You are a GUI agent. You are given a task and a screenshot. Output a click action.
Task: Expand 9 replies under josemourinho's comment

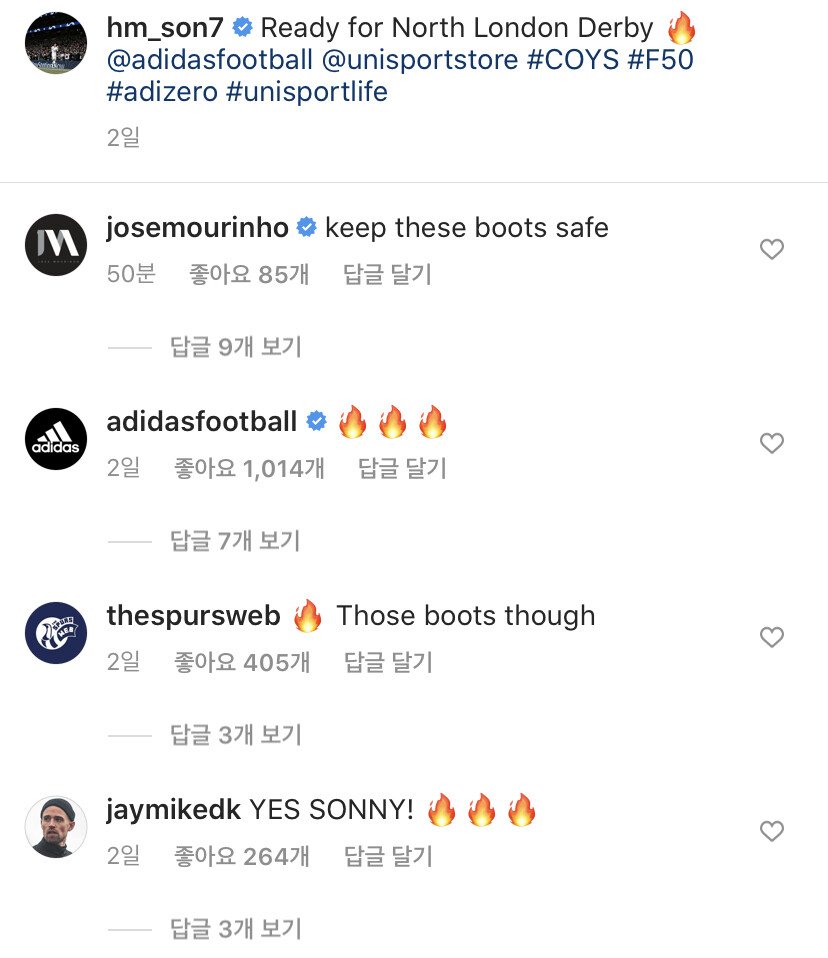coord(235,347)
